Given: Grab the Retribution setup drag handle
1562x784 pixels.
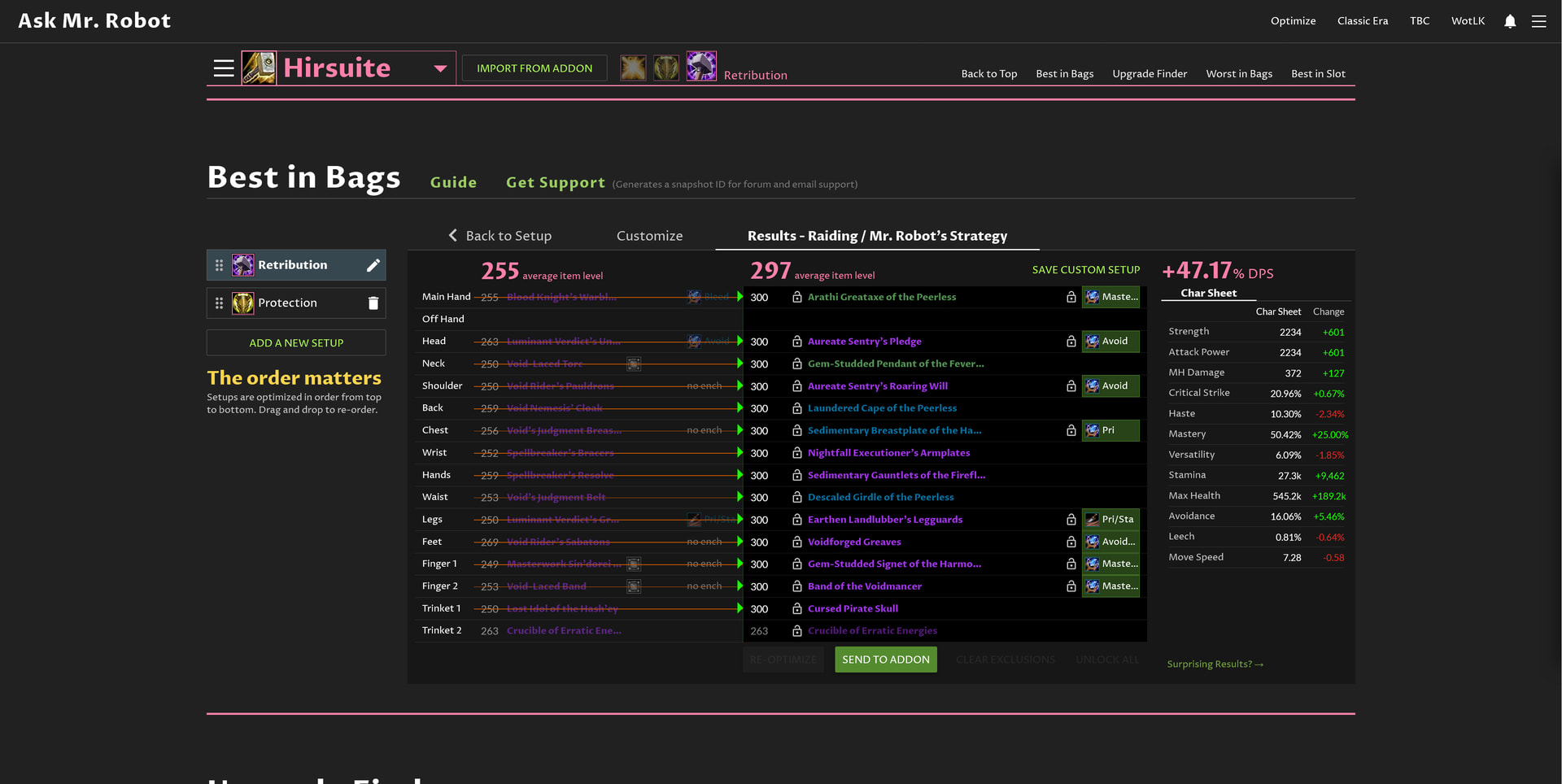Looking at the screenshot, I should (x=219, y=265).
